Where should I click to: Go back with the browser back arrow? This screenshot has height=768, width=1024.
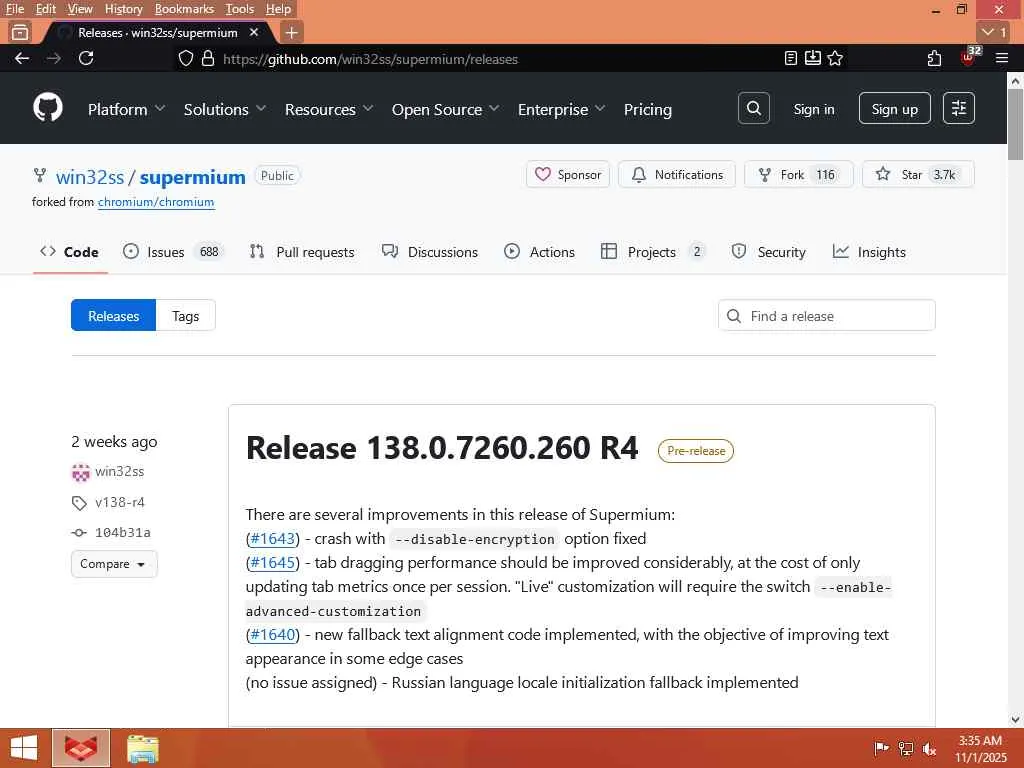point(22,59)
